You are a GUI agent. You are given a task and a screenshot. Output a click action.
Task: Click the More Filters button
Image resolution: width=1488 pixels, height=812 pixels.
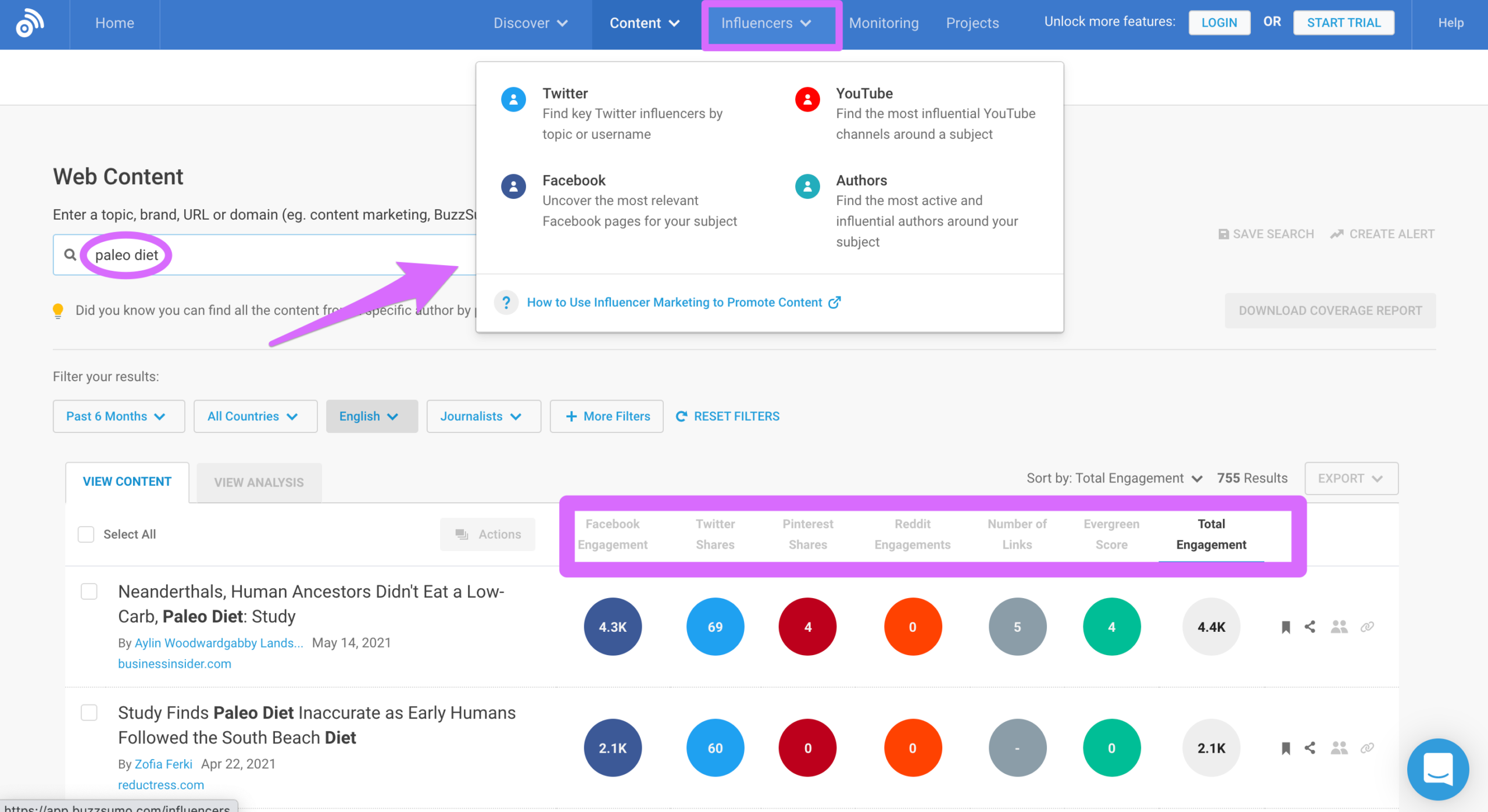pyautogui.click(x=606, y=416)
